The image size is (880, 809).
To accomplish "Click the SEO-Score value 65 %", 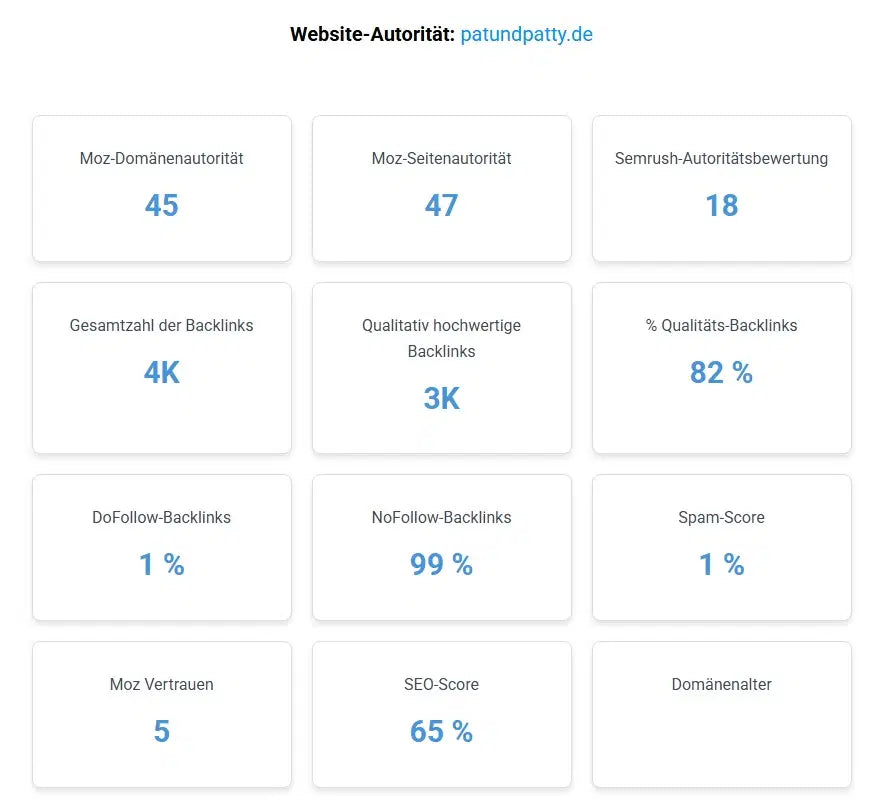I will coord(441,731).
